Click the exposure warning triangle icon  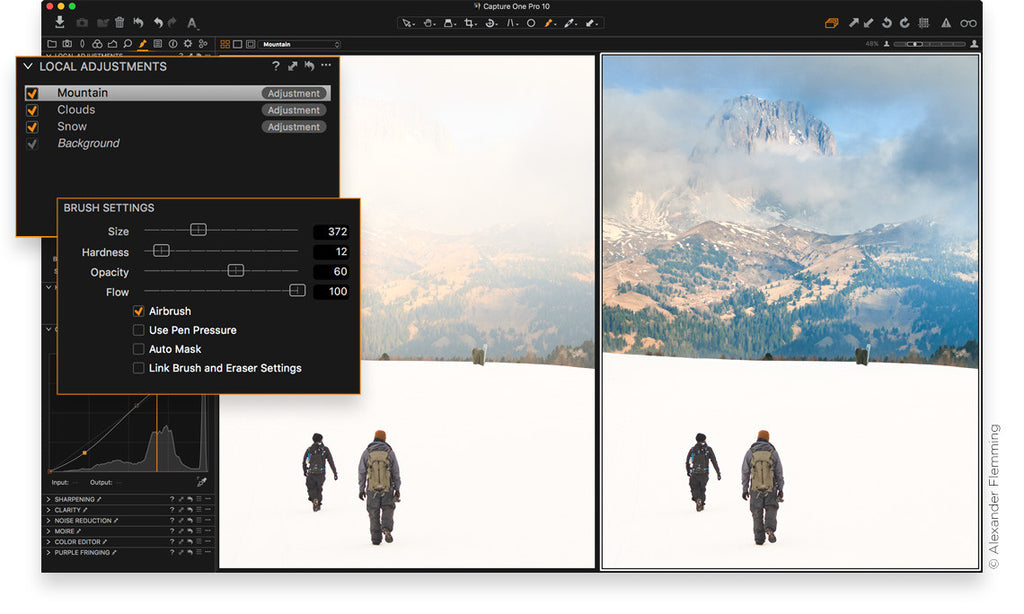(946, 23)
